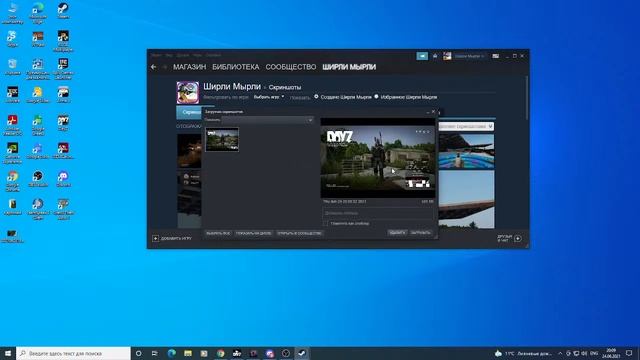Click the Удалить button in the uploader
The image size is (640, 360).
tap(397, 233)
